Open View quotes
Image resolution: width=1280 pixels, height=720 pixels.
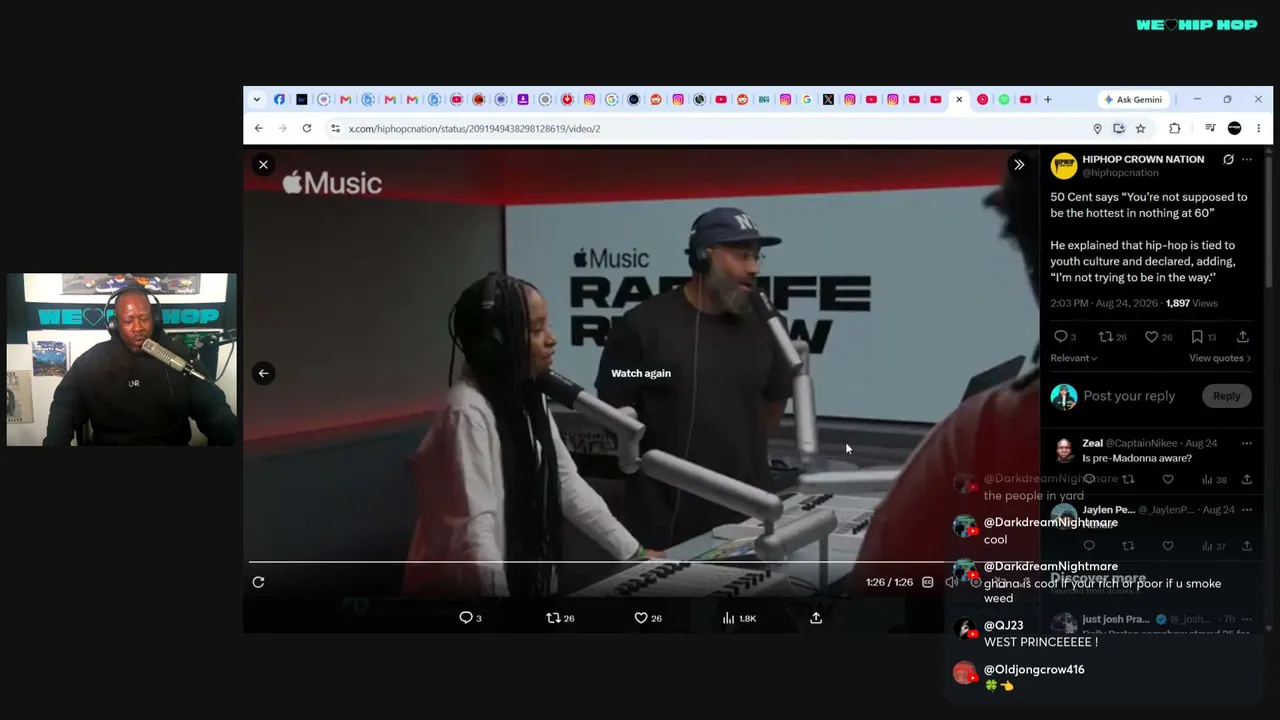click(1220, 358)
